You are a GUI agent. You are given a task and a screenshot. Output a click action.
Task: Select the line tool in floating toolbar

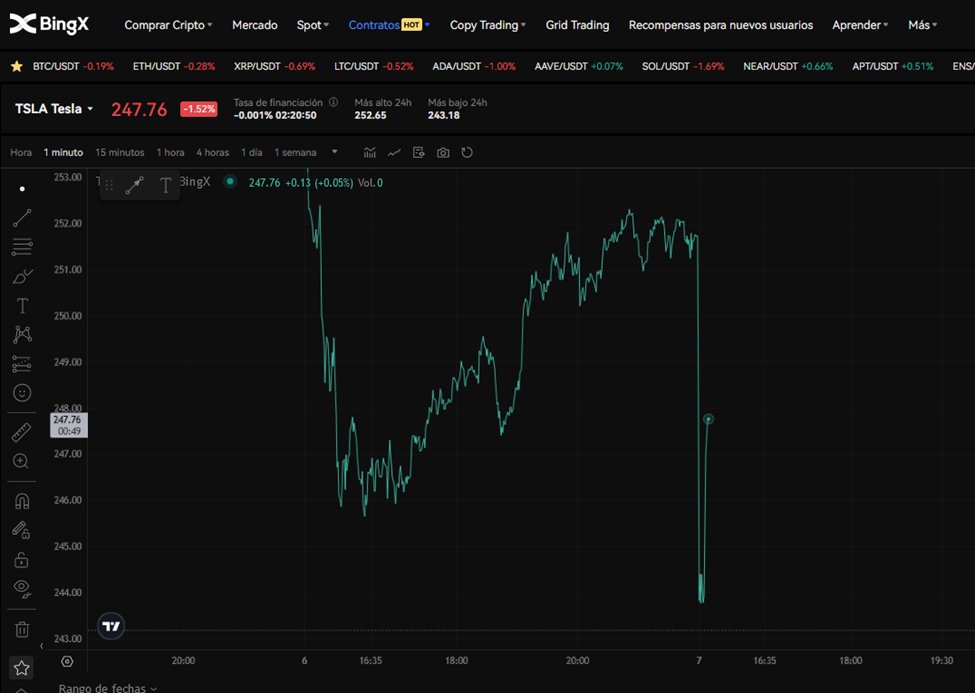134,185
